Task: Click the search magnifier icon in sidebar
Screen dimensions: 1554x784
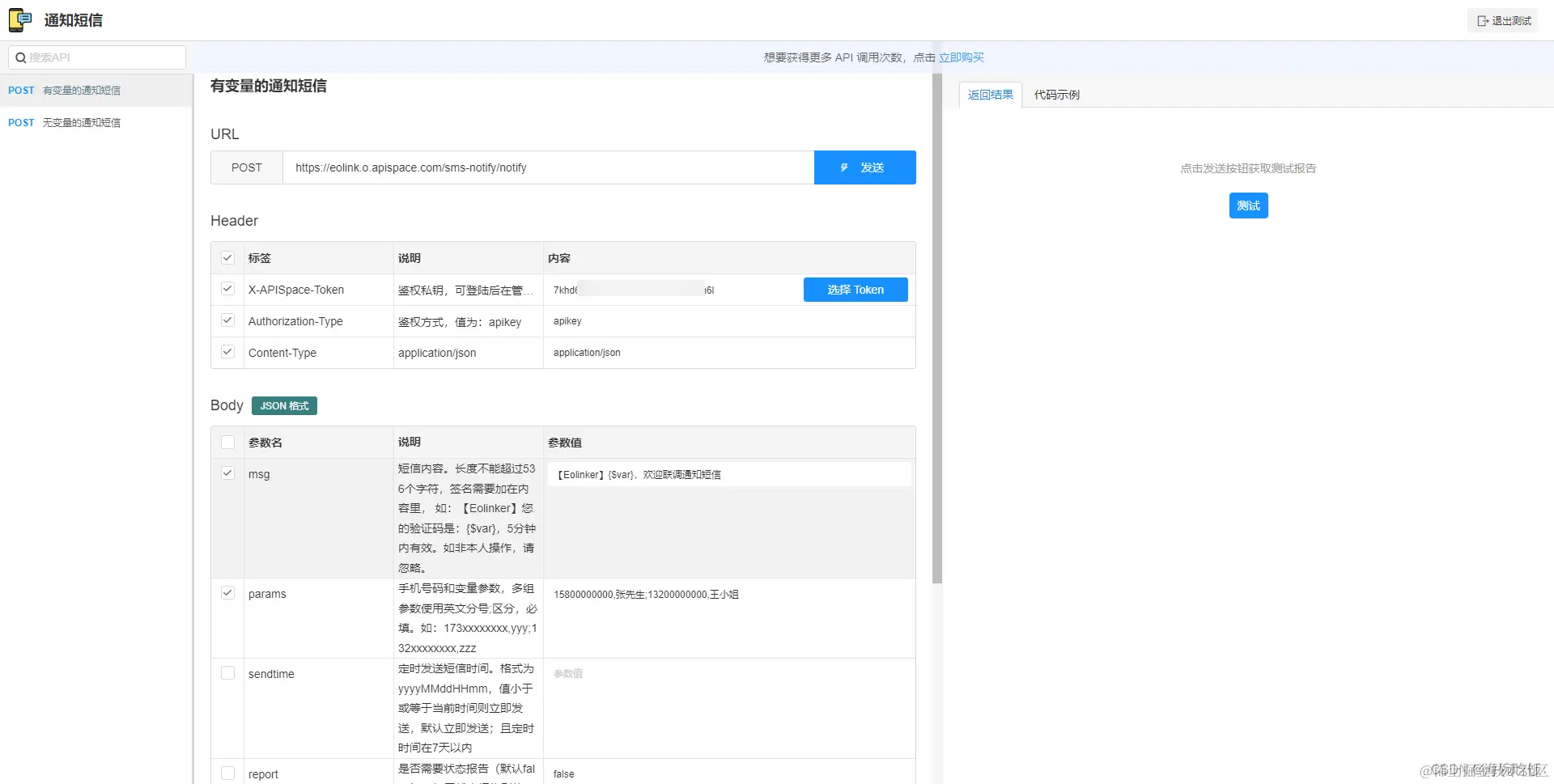Action: (x=22, y=57)
